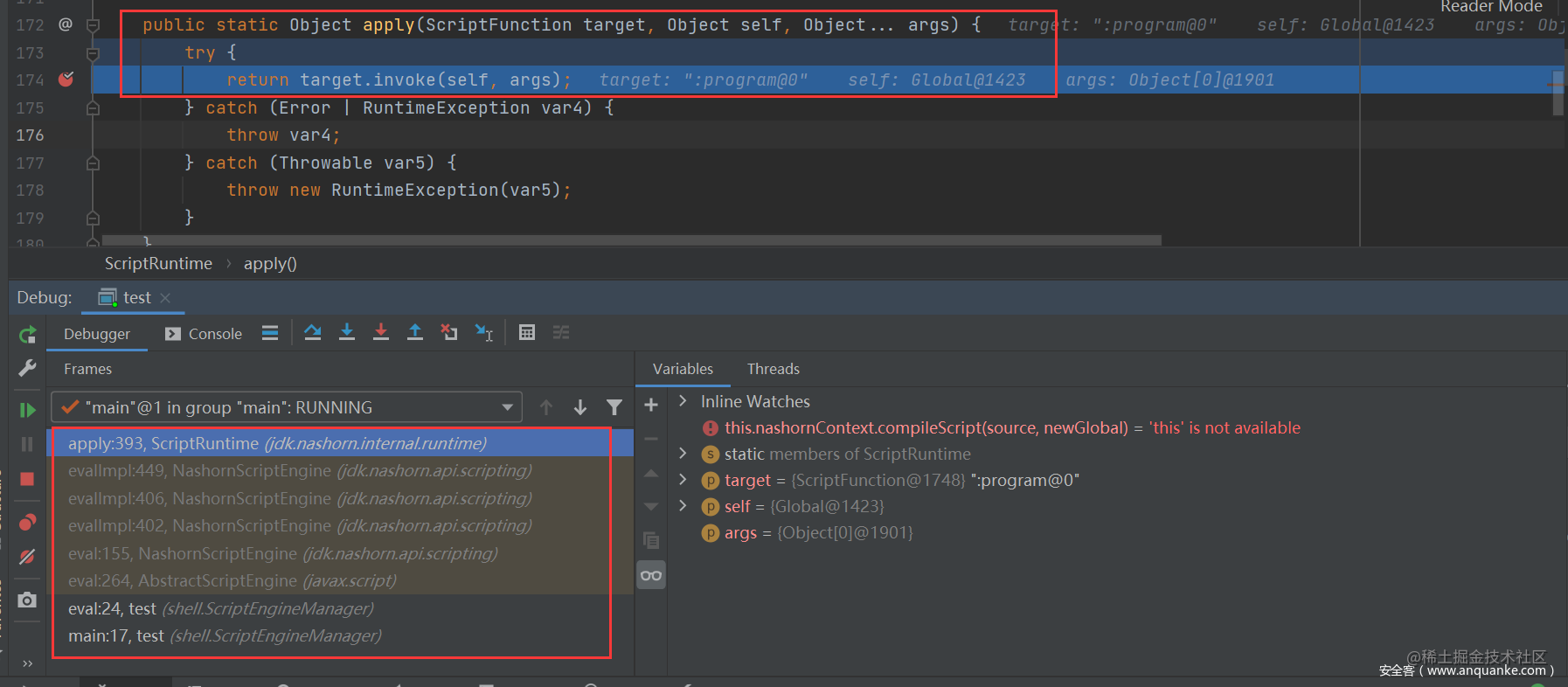Select frame main:17, test

click(x=340, y=635)
